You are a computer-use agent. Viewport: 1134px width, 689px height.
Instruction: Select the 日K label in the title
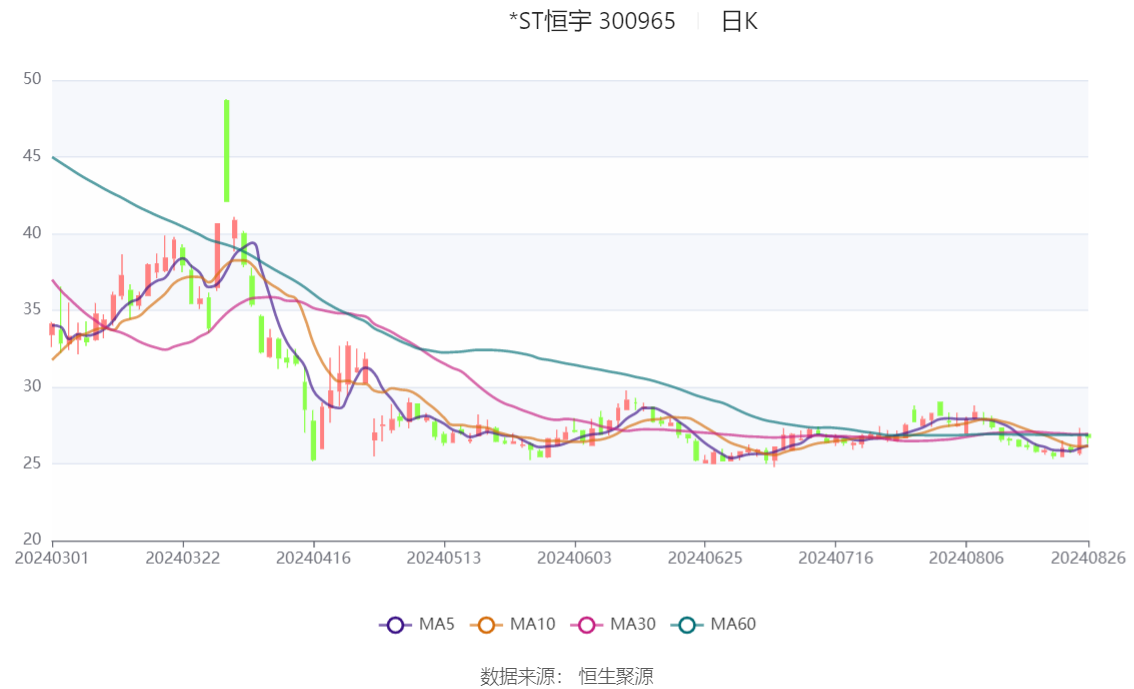pos(739,21)
